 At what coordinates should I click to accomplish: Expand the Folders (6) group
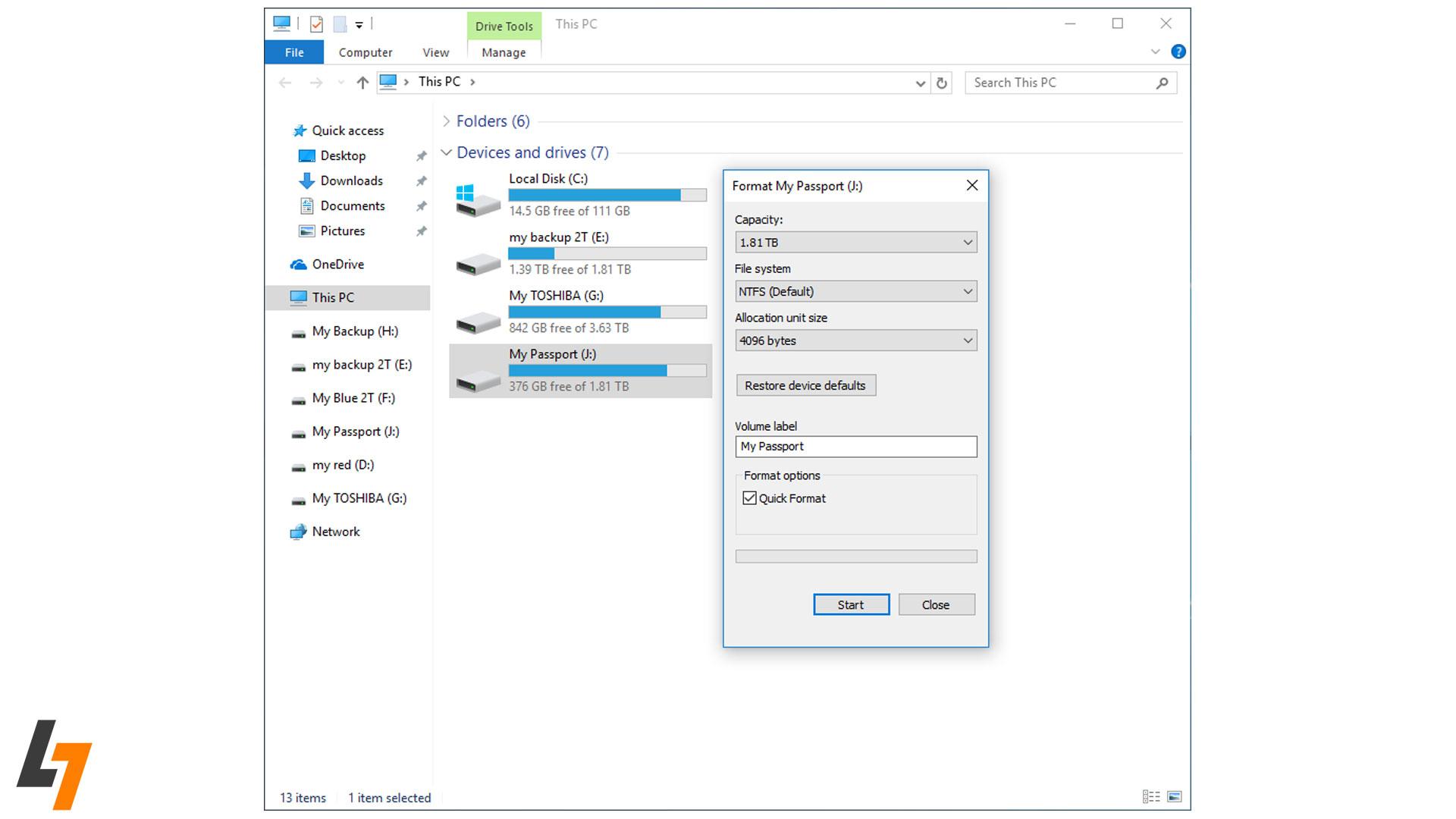(x=446, y=121)
